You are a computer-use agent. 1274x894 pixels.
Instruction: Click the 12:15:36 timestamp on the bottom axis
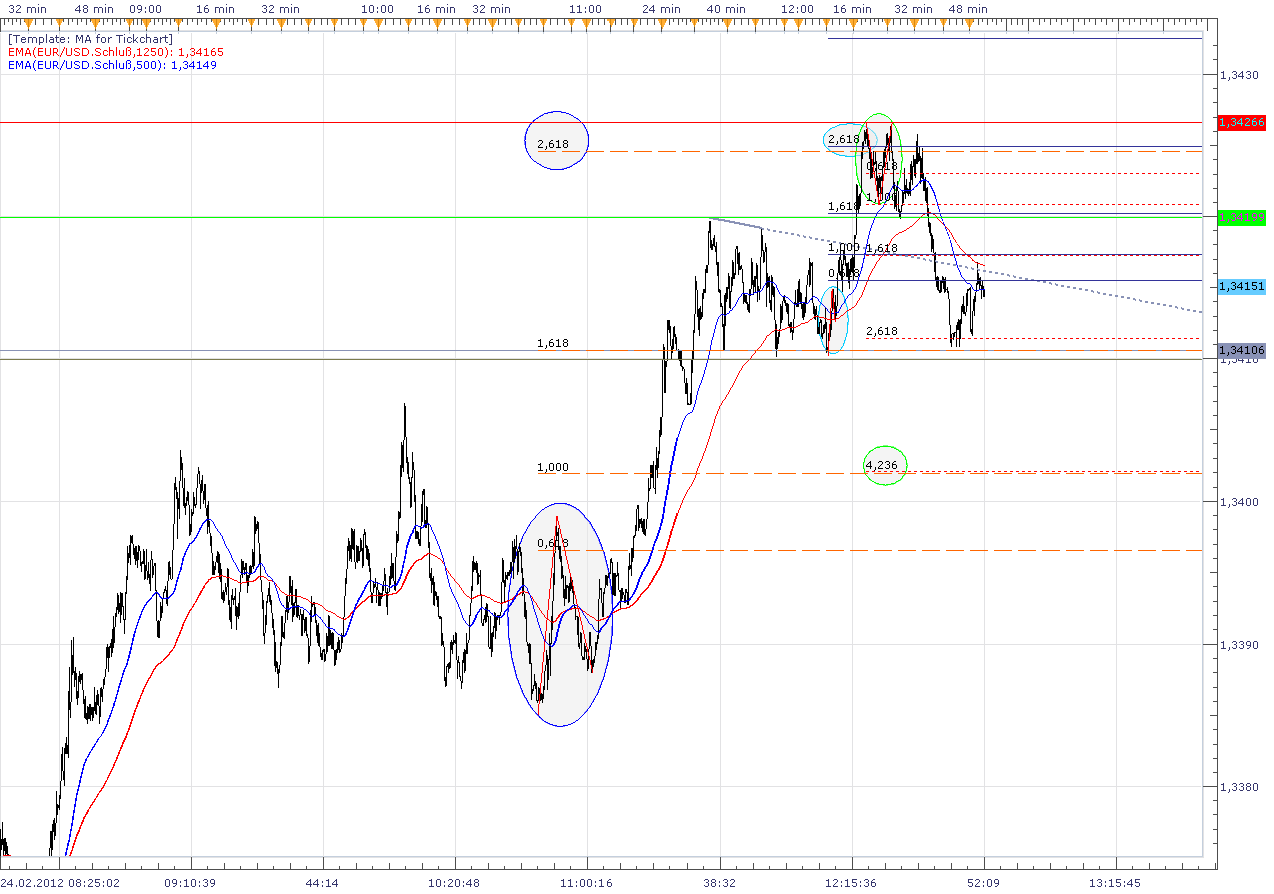click(x=852, y=884)
